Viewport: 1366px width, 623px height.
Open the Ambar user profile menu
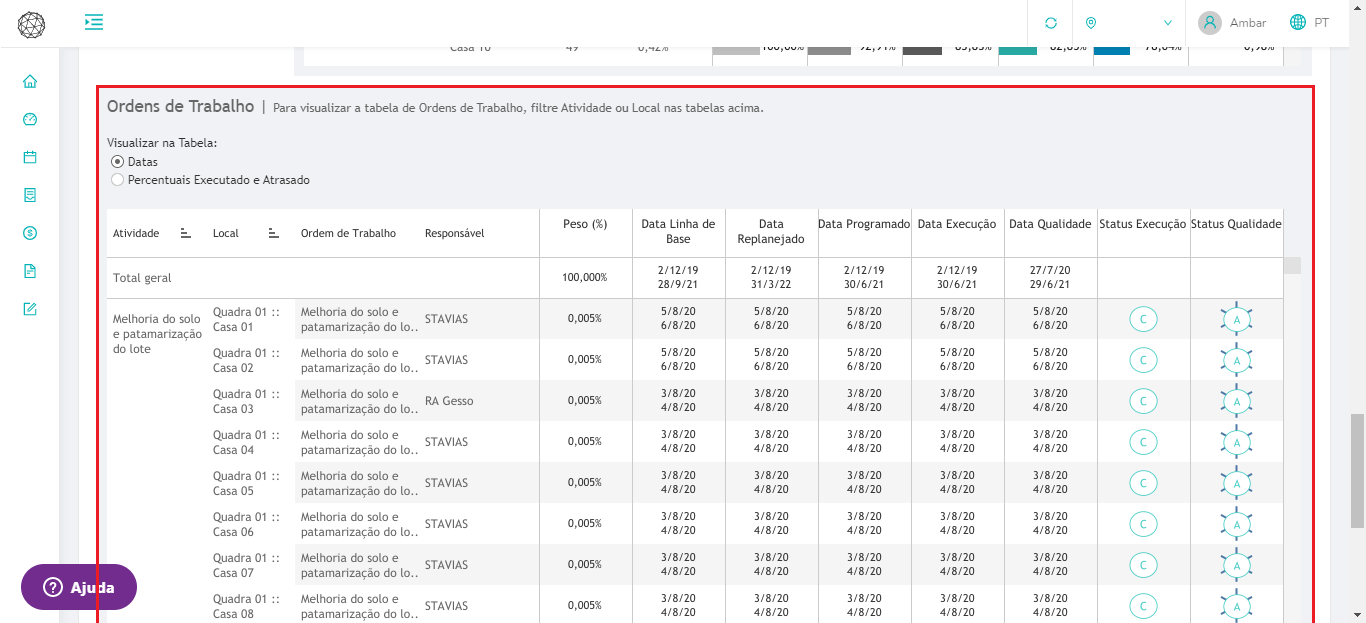pyautogui.click(x=1233, y=23)
